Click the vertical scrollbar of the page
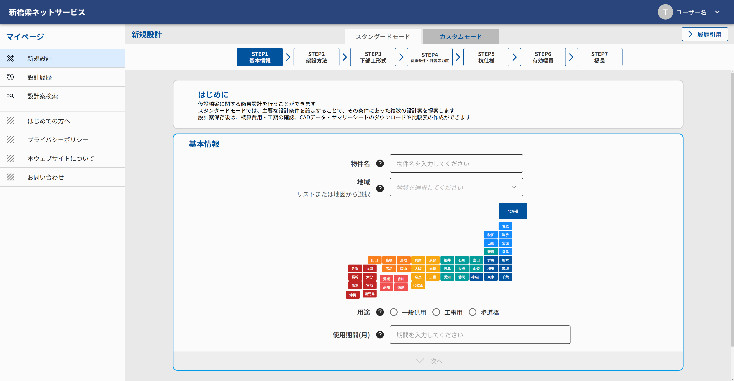Image resolution: width=734 pixels, height=381 pixels. [x=732, y=209]
